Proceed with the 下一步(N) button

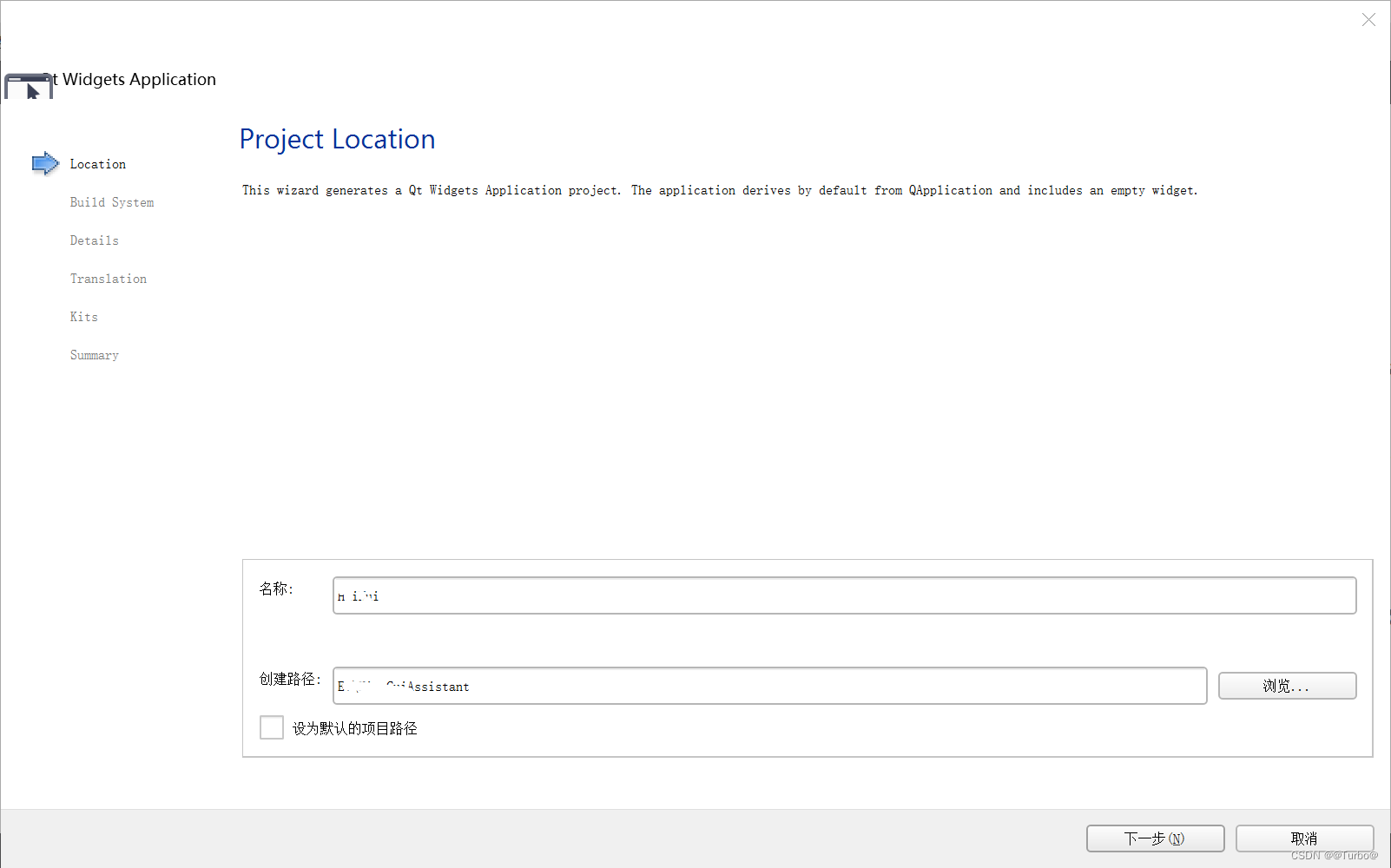coord(1155,838)
